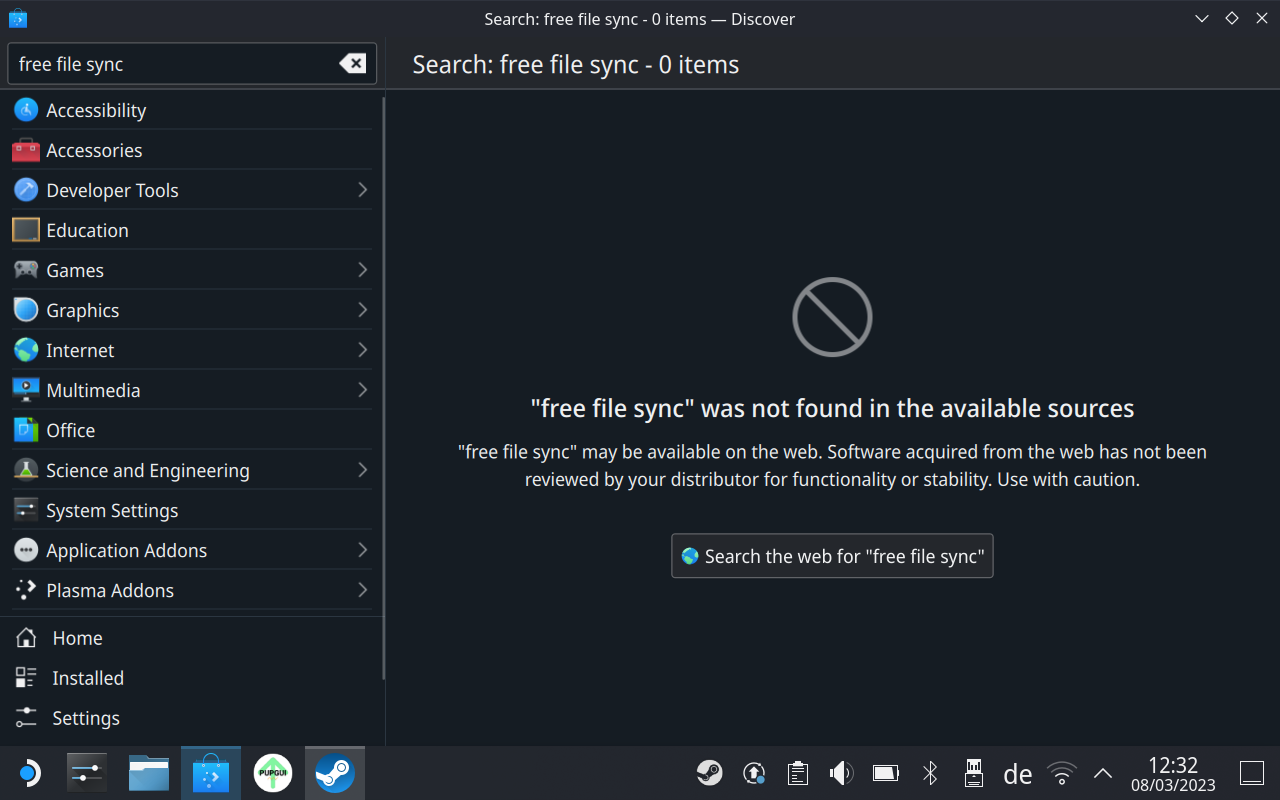Open the volume tray icon
Viewport: 1280px width, 800px height.
(x=842, y=773)
